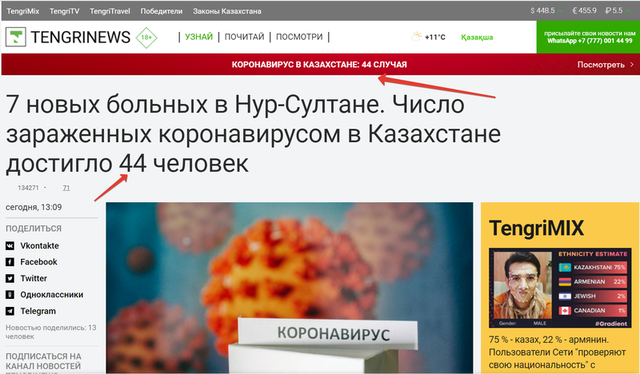
Task: Click the Vkontakte share icon
Action: pos(10,246)
